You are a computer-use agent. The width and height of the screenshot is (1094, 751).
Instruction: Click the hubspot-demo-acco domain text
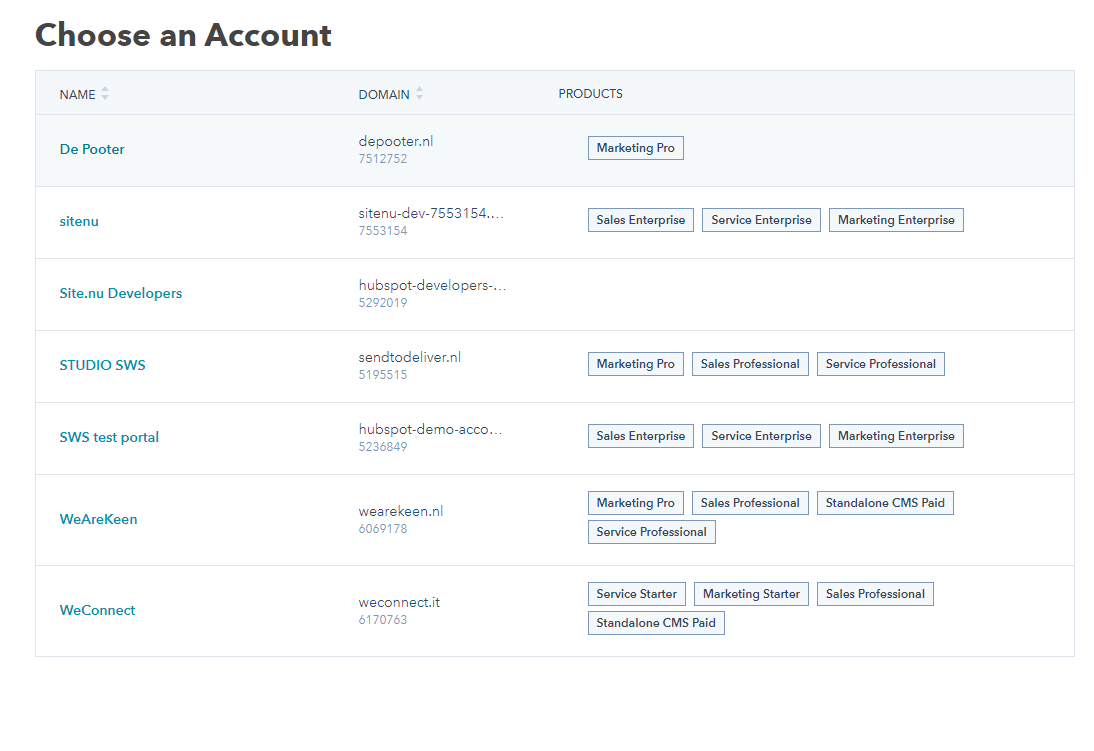coord(430,429)
